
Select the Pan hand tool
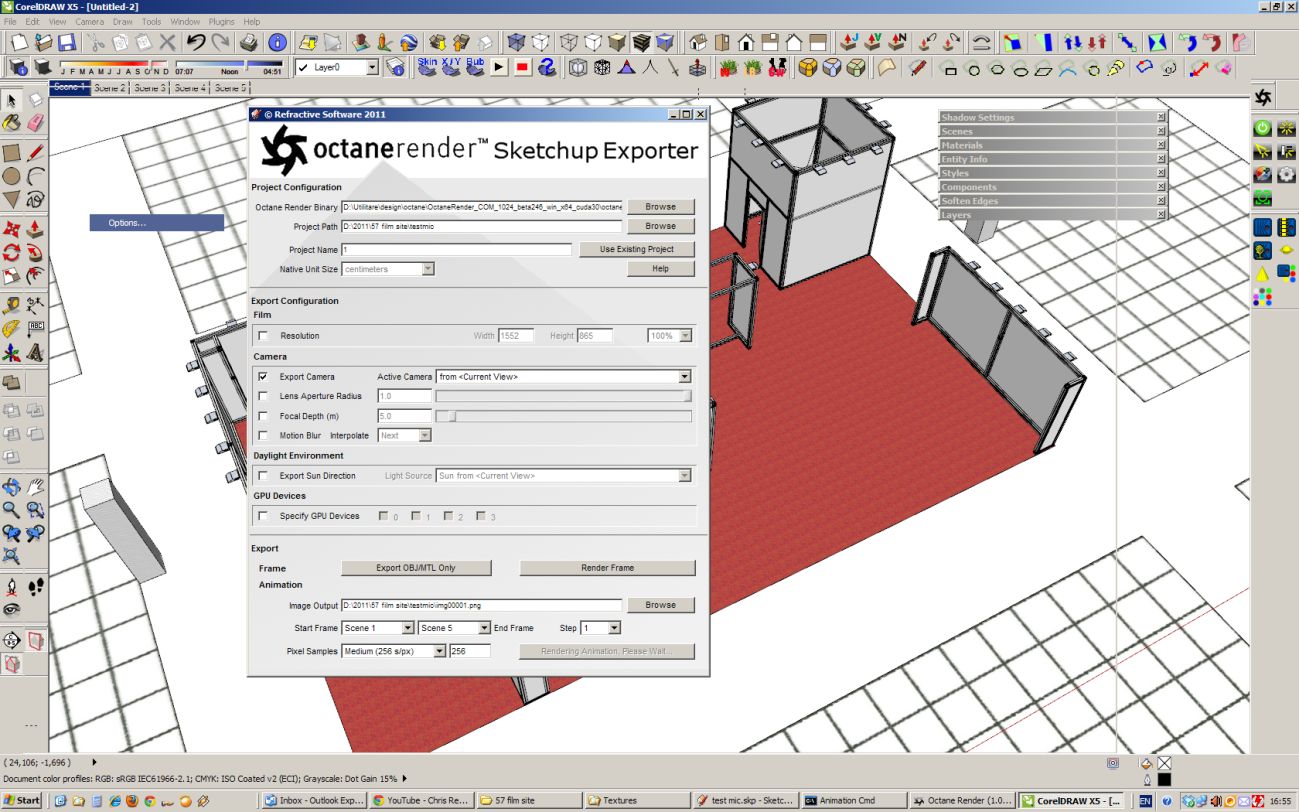pyautogui.click(x=36, y=487)
